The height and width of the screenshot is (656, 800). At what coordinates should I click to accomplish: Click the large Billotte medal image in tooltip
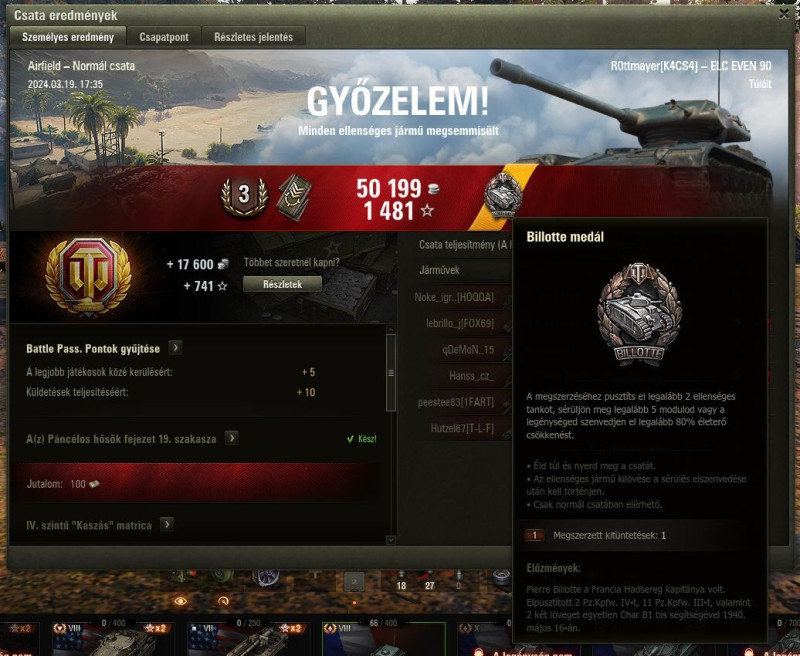(x=639, y=314)
